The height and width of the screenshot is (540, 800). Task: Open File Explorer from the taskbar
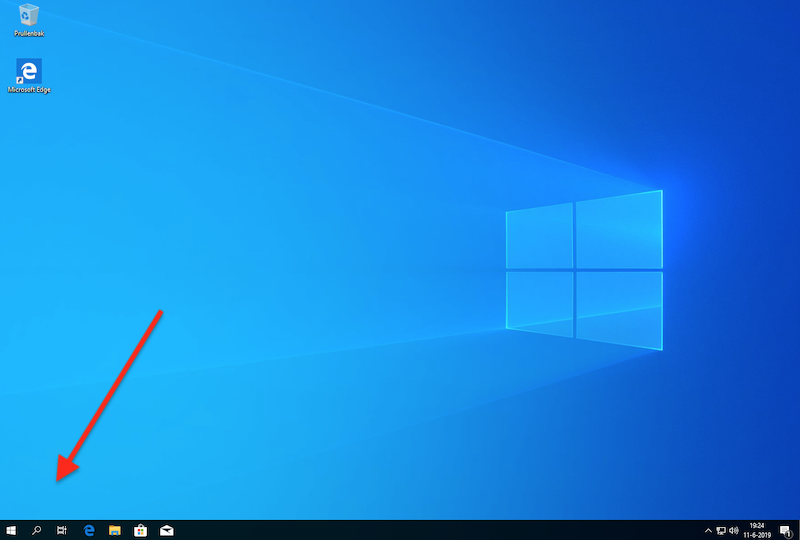(x=115, y=530)
